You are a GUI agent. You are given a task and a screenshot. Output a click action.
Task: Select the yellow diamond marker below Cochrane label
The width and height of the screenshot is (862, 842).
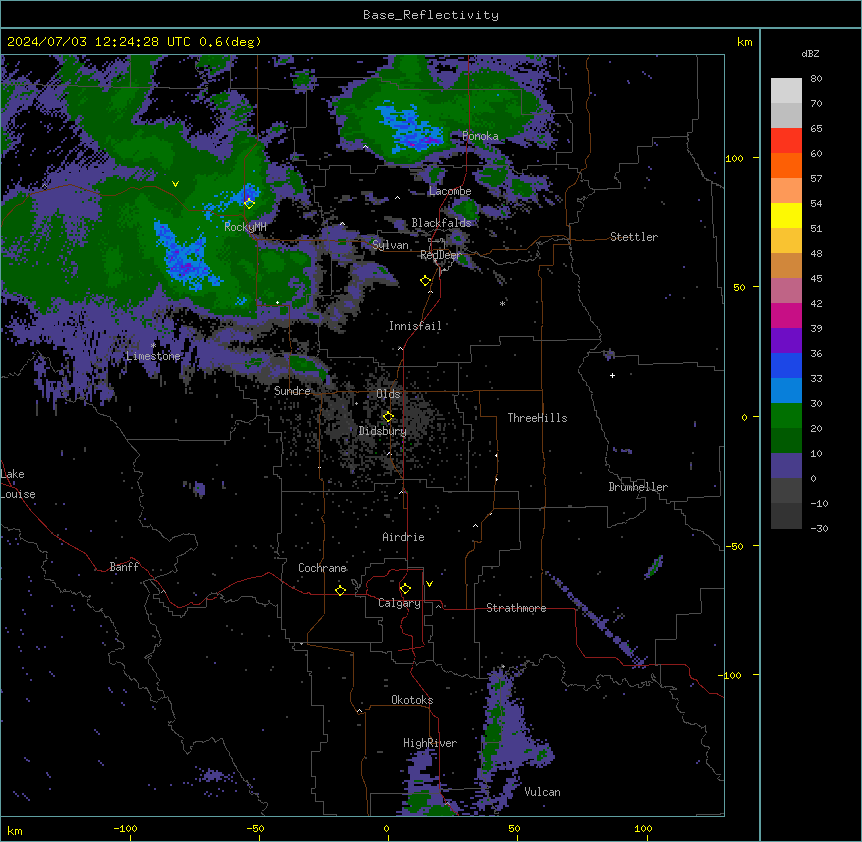pos(340,590)
